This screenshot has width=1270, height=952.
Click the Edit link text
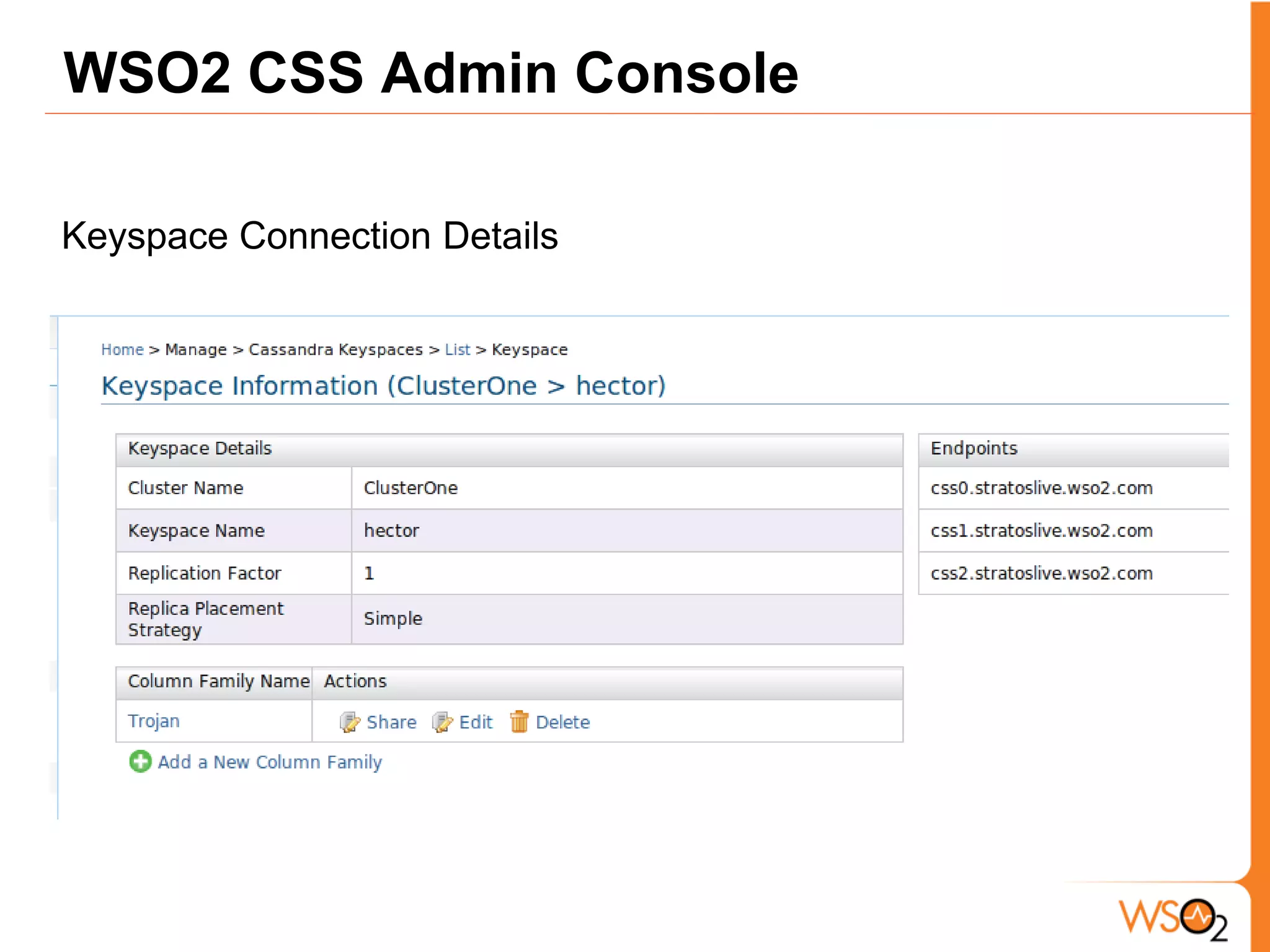tap(476, 722)
